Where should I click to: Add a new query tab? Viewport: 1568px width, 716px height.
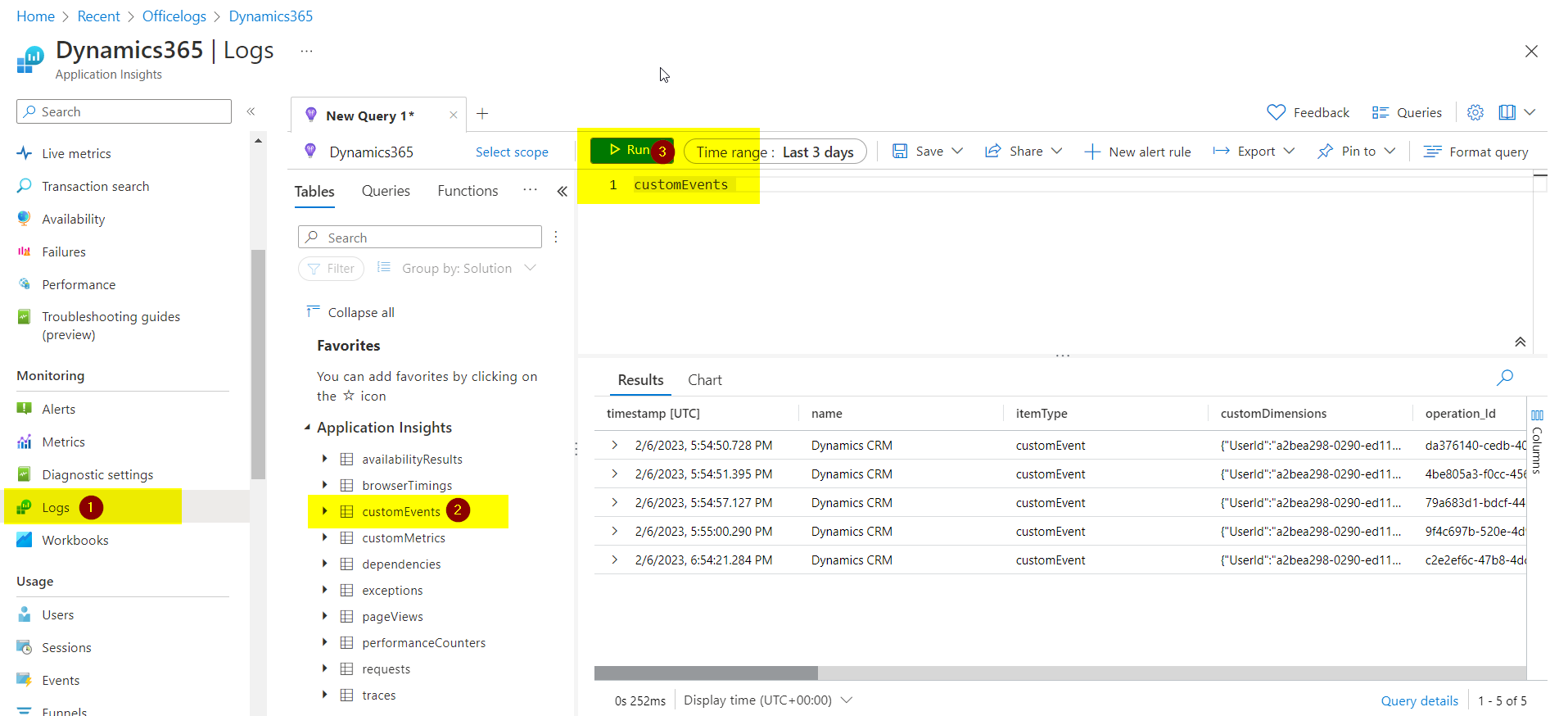click(482, 114)
